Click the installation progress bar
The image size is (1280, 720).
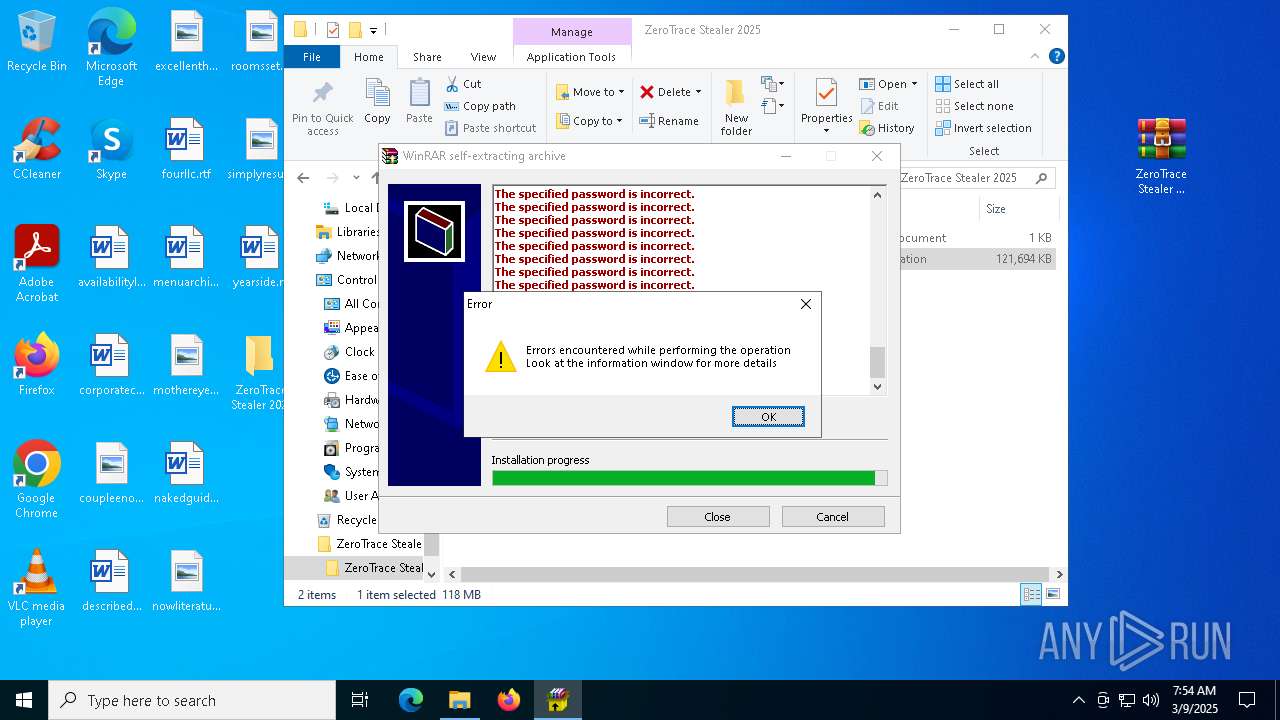click(689, 478)
